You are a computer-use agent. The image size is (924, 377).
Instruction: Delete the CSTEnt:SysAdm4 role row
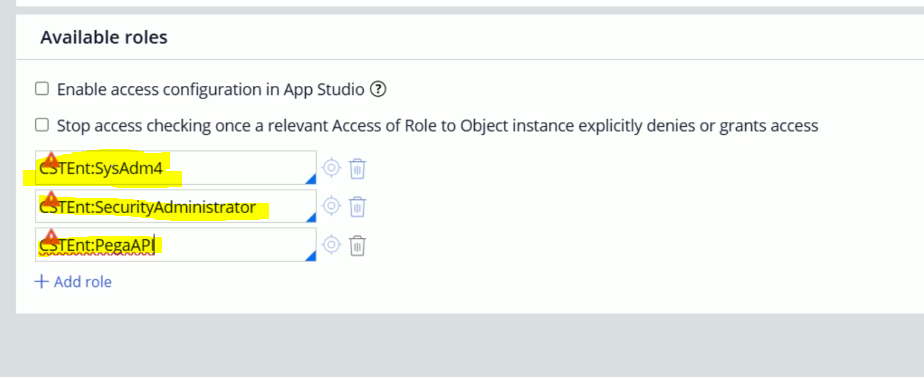[358, 168]
